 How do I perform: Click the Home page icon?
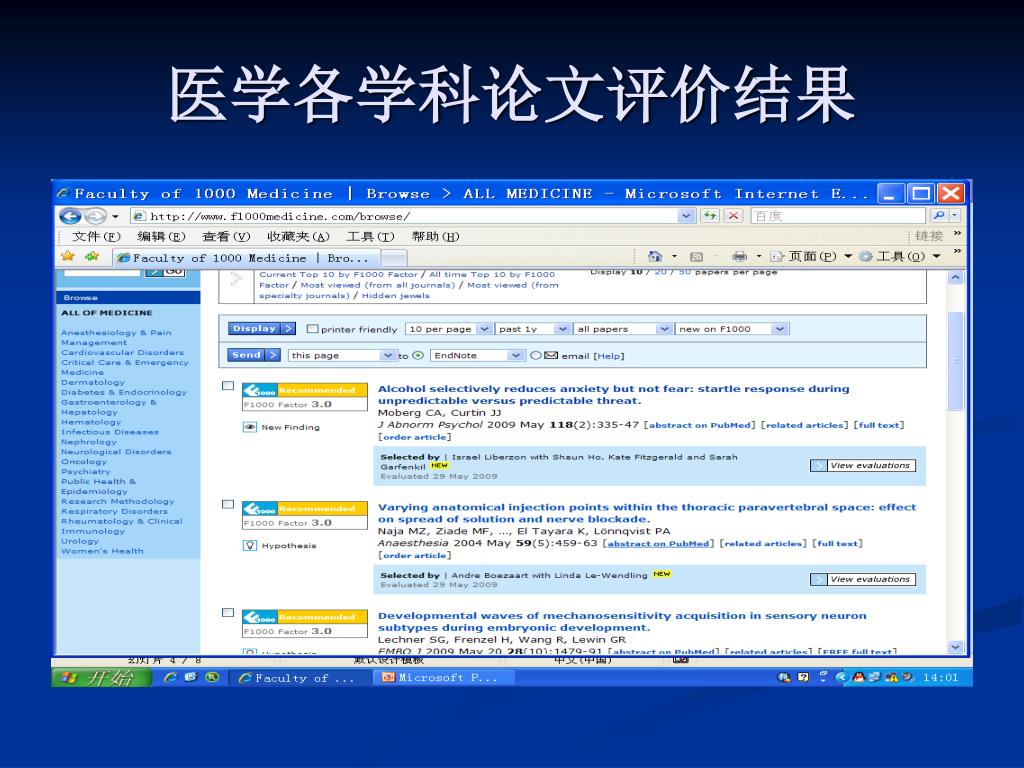click(x=654, y=256)
